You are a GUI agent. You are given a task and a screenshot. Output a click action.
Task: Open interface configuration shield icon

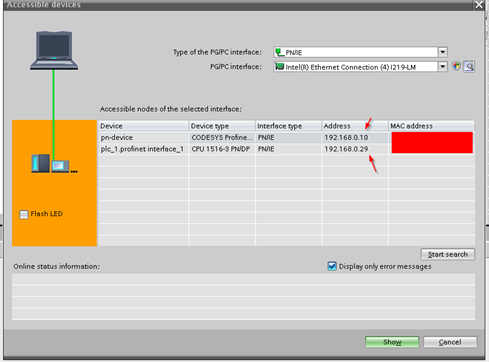[x=456, y=66]
